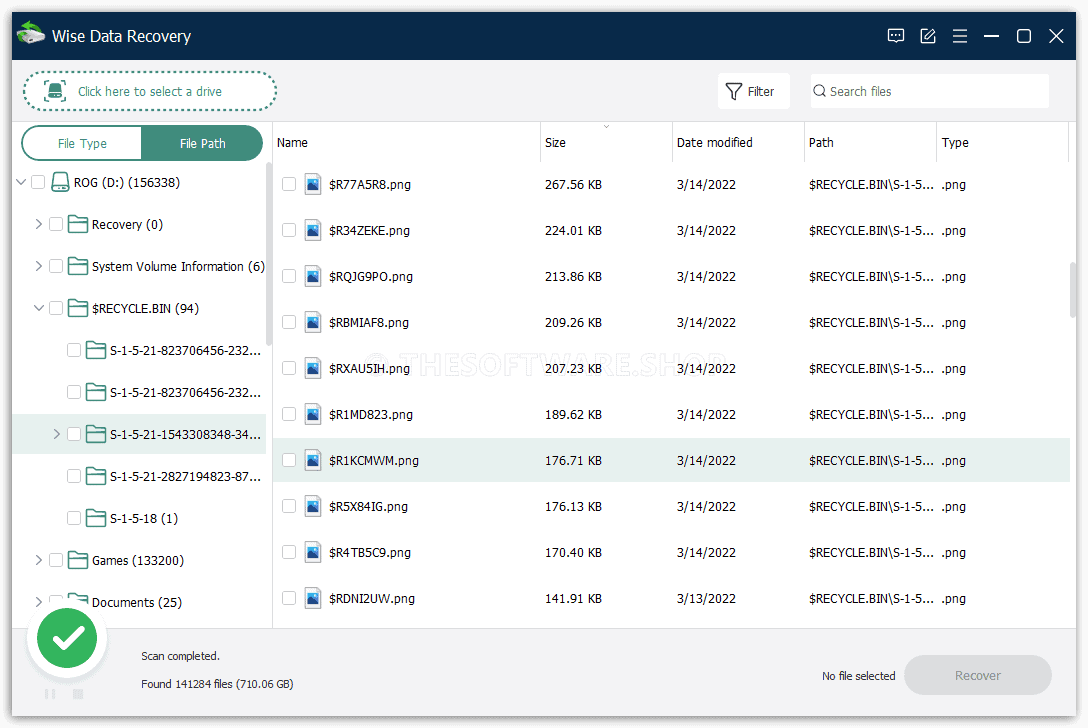This screenshot has width=1088, height=728.
Task: Click the edit note icon in title bar
Action: [928, 36]
